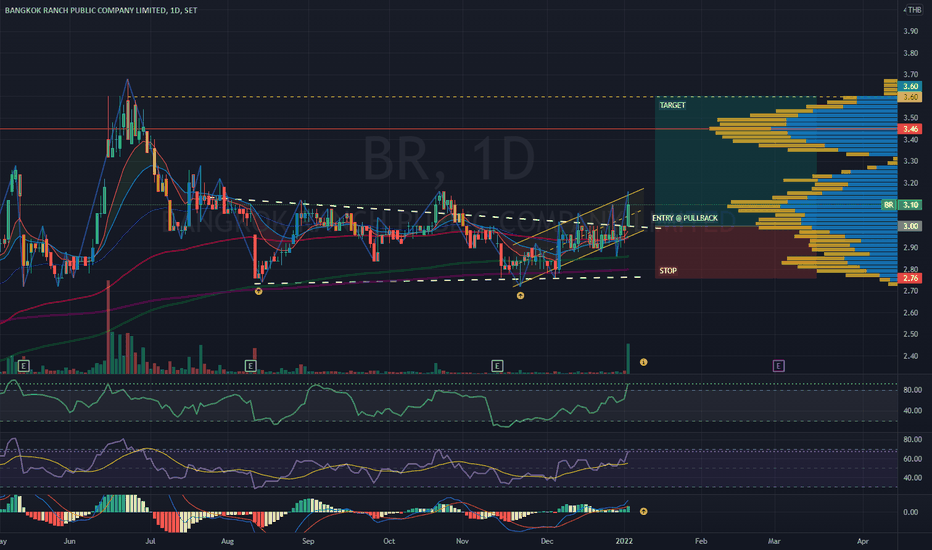Click the 3.80 tick on the price axis
932x550 pixels.
910,53
